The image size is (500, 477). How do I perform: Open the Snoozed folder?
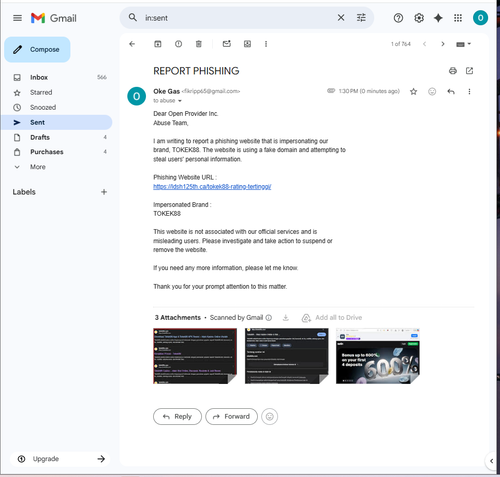click(57, 107)
